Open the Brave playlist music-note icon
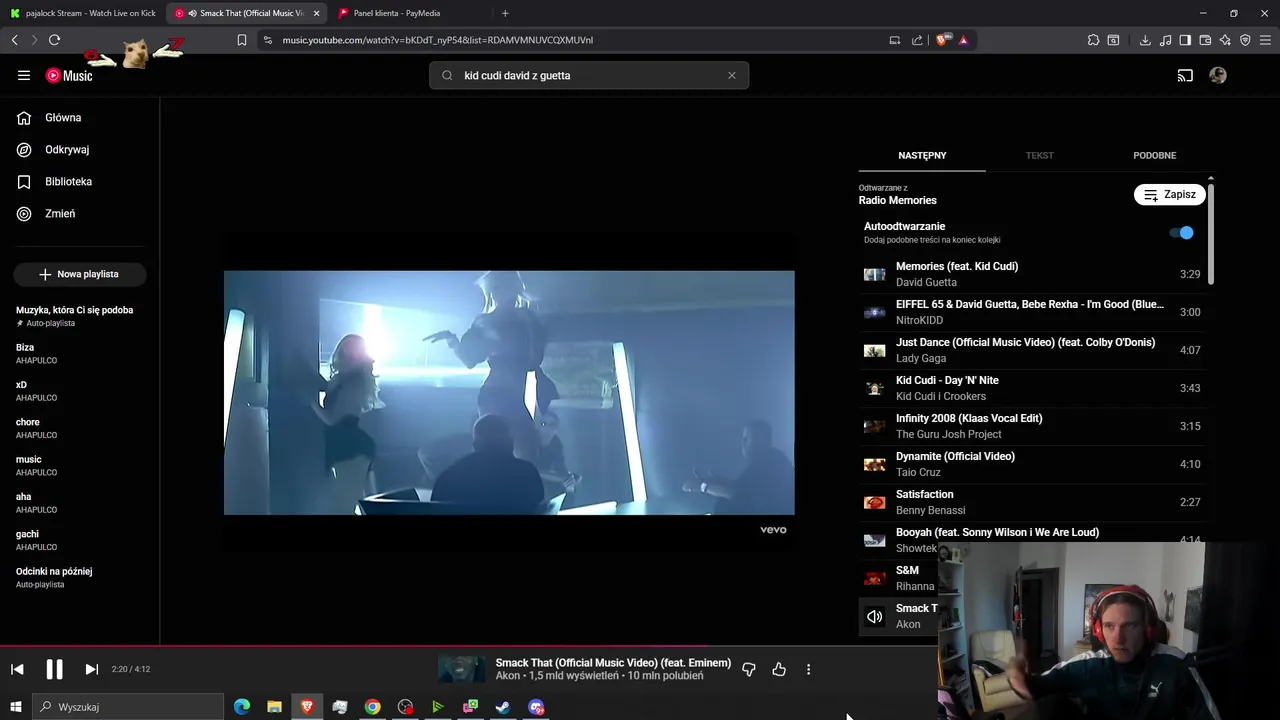The image size is (1280, 720). pyautogui.click(x=1165, y=40)
